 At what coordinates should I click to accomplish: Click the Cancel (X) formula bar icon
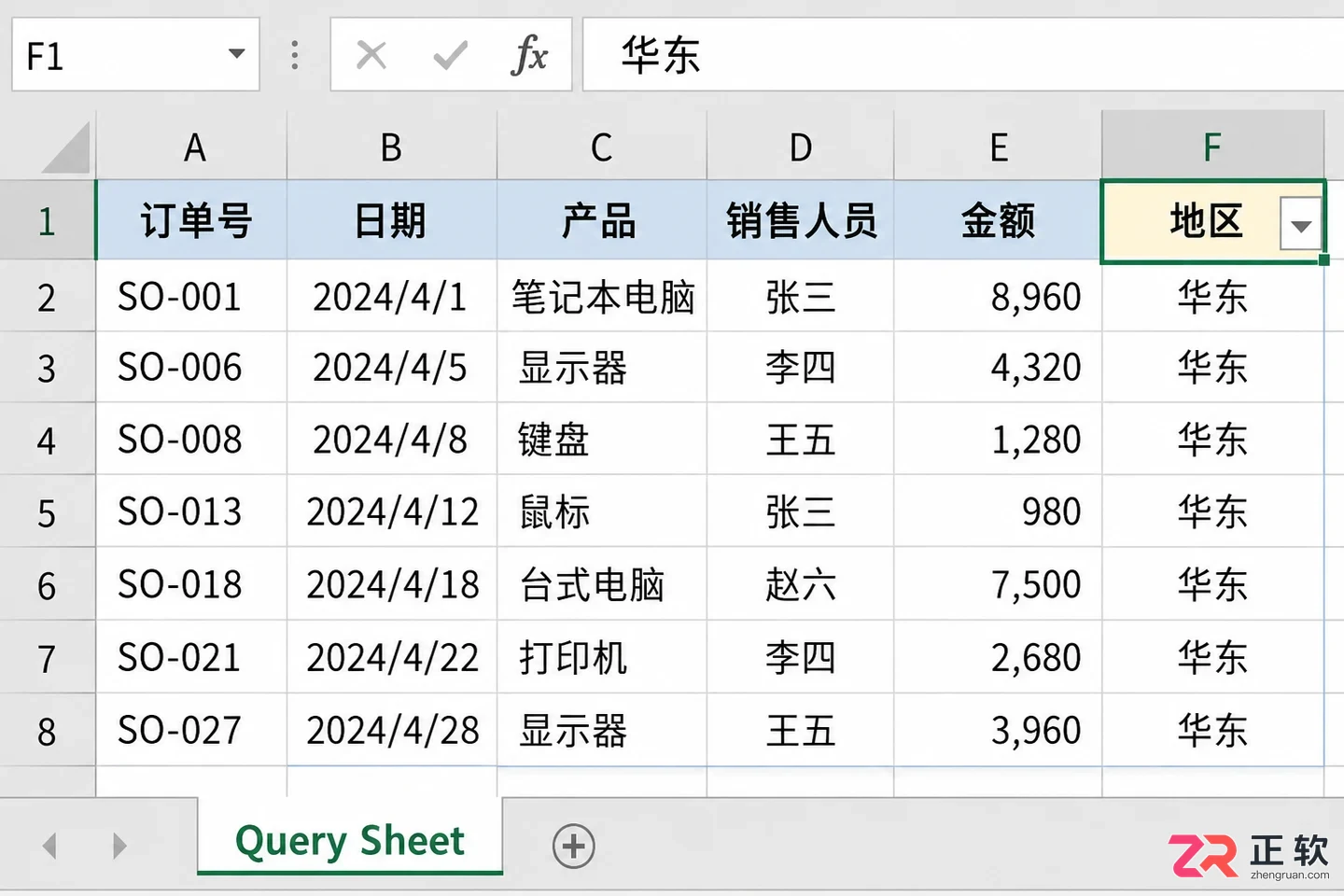(371, 55)
